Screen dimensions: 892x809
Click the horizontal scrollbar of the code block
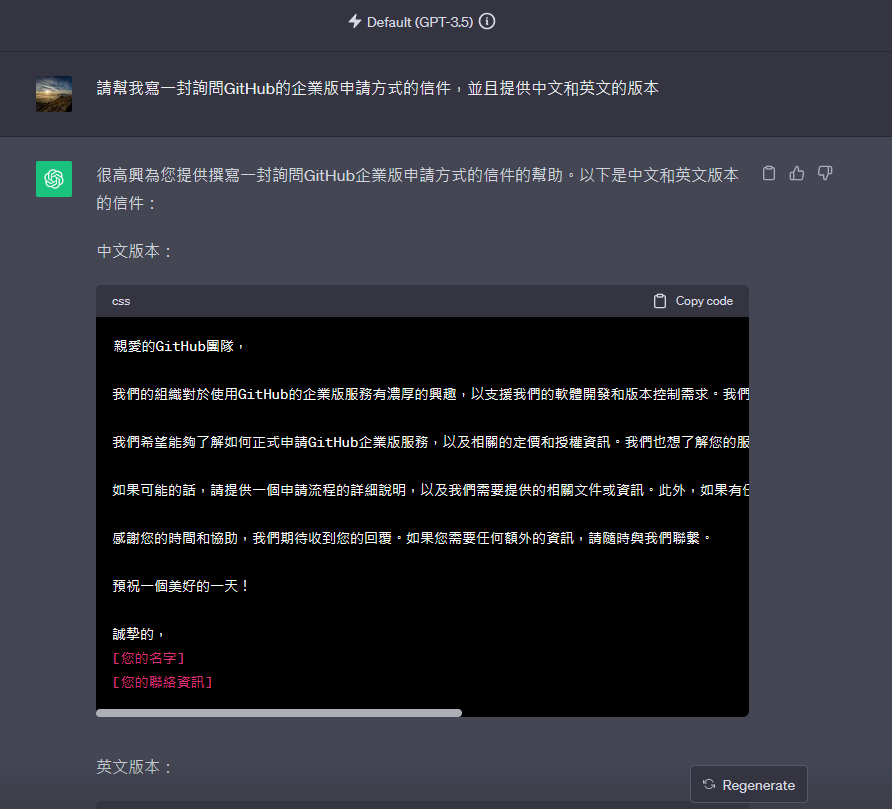click(279, 713)
